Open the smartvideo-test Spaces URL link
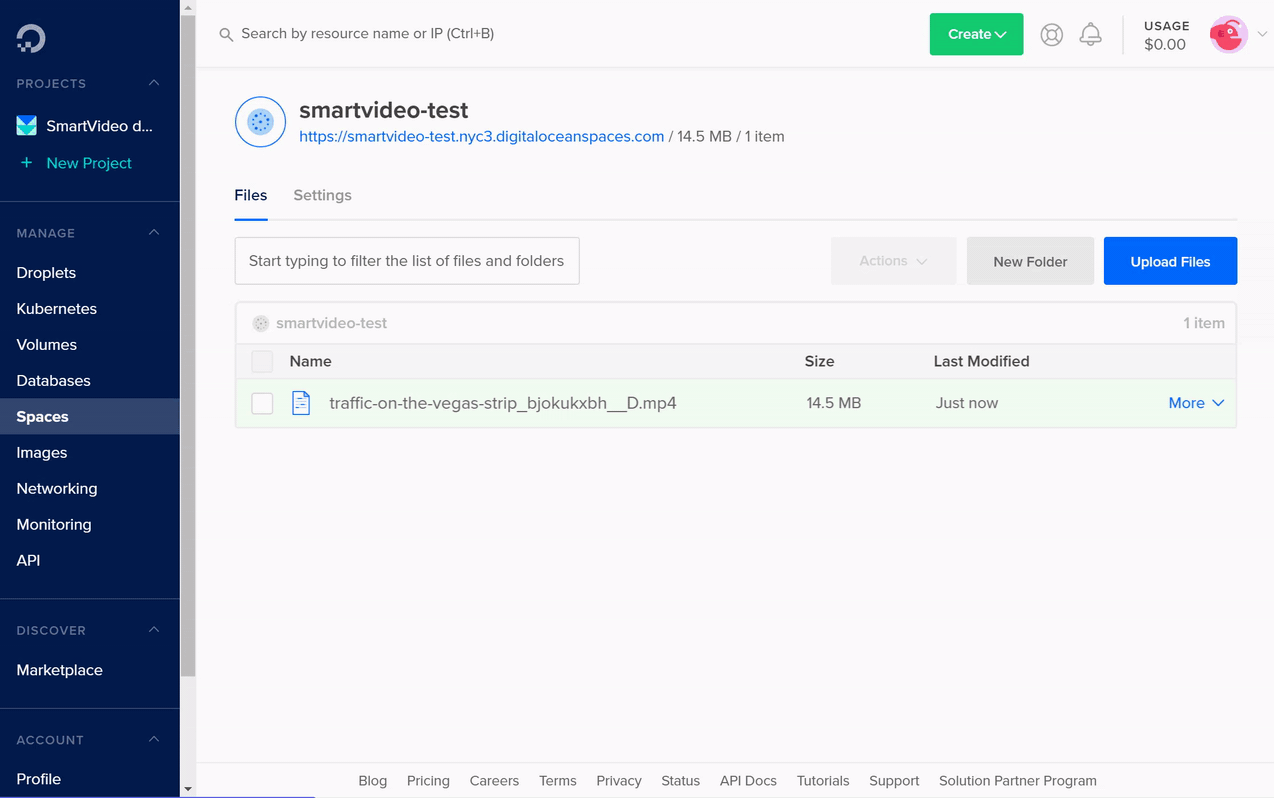Viewport: 1274px width, 798px height. 482,136
